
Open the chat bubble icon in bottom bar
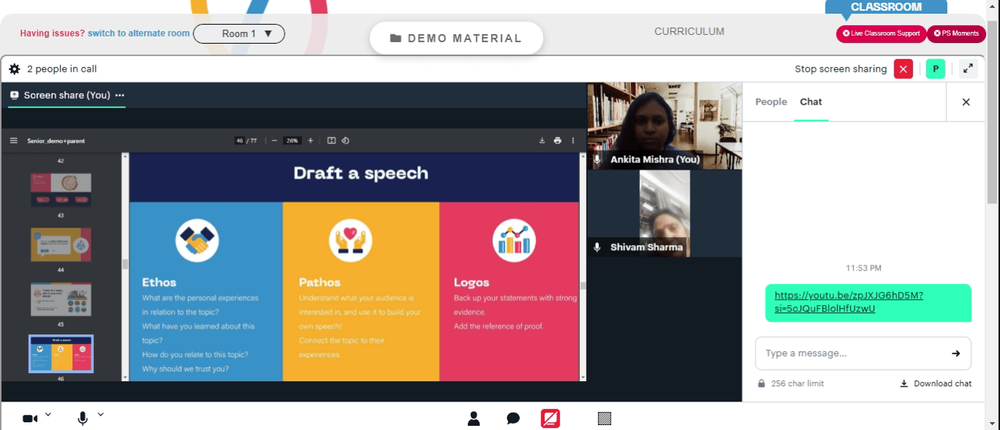click(513, 418)
